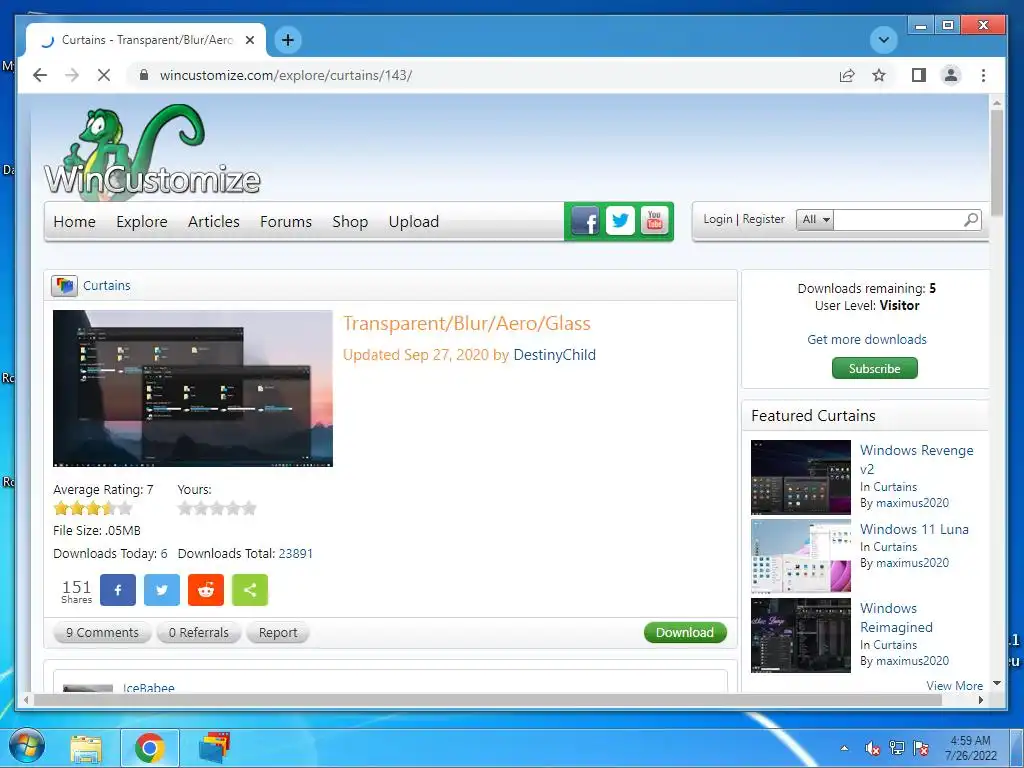Screen dimensions: 1024x768
Task: Click the search magnifier icon
Action: [971, 219]
